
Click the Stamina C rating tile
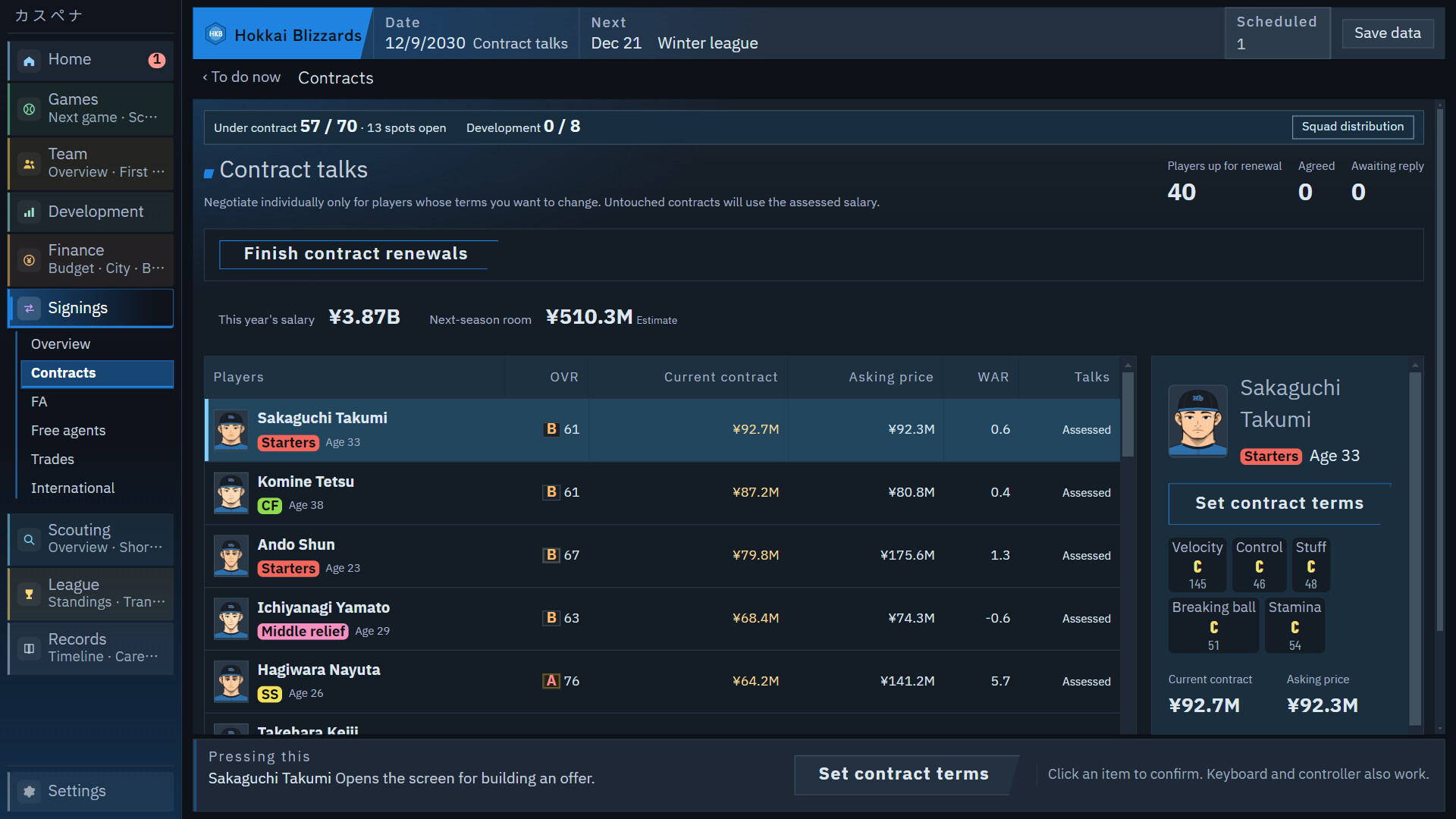pos(1294,626)
